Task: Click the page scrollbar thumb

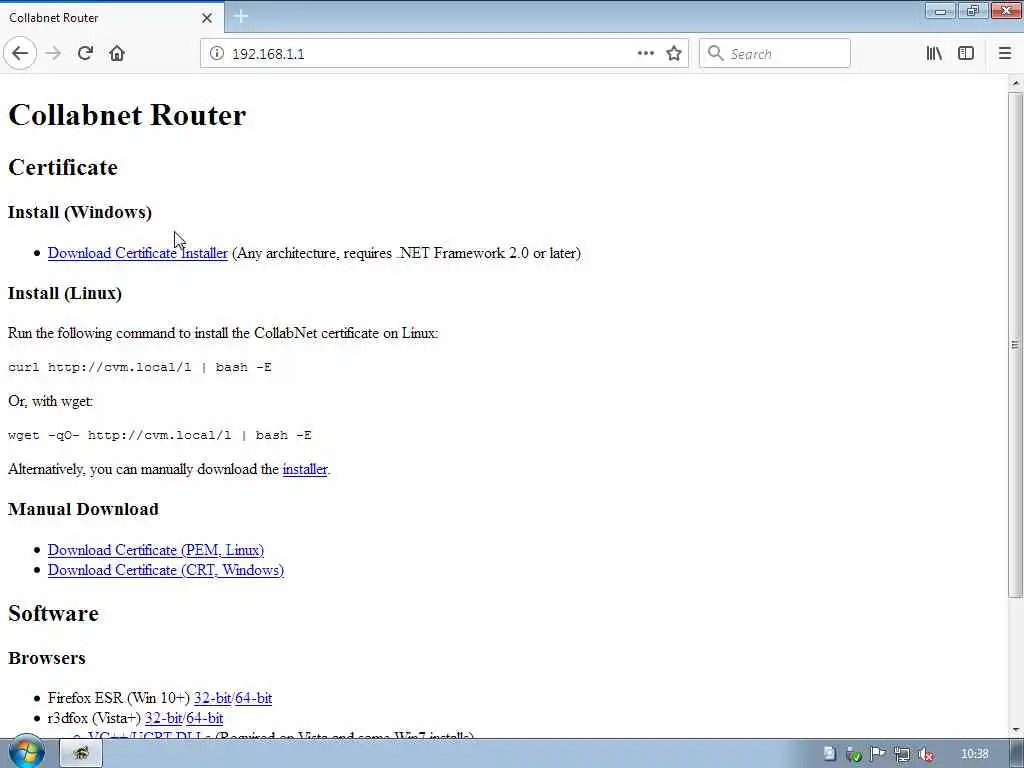Action: click(1015, 344)
